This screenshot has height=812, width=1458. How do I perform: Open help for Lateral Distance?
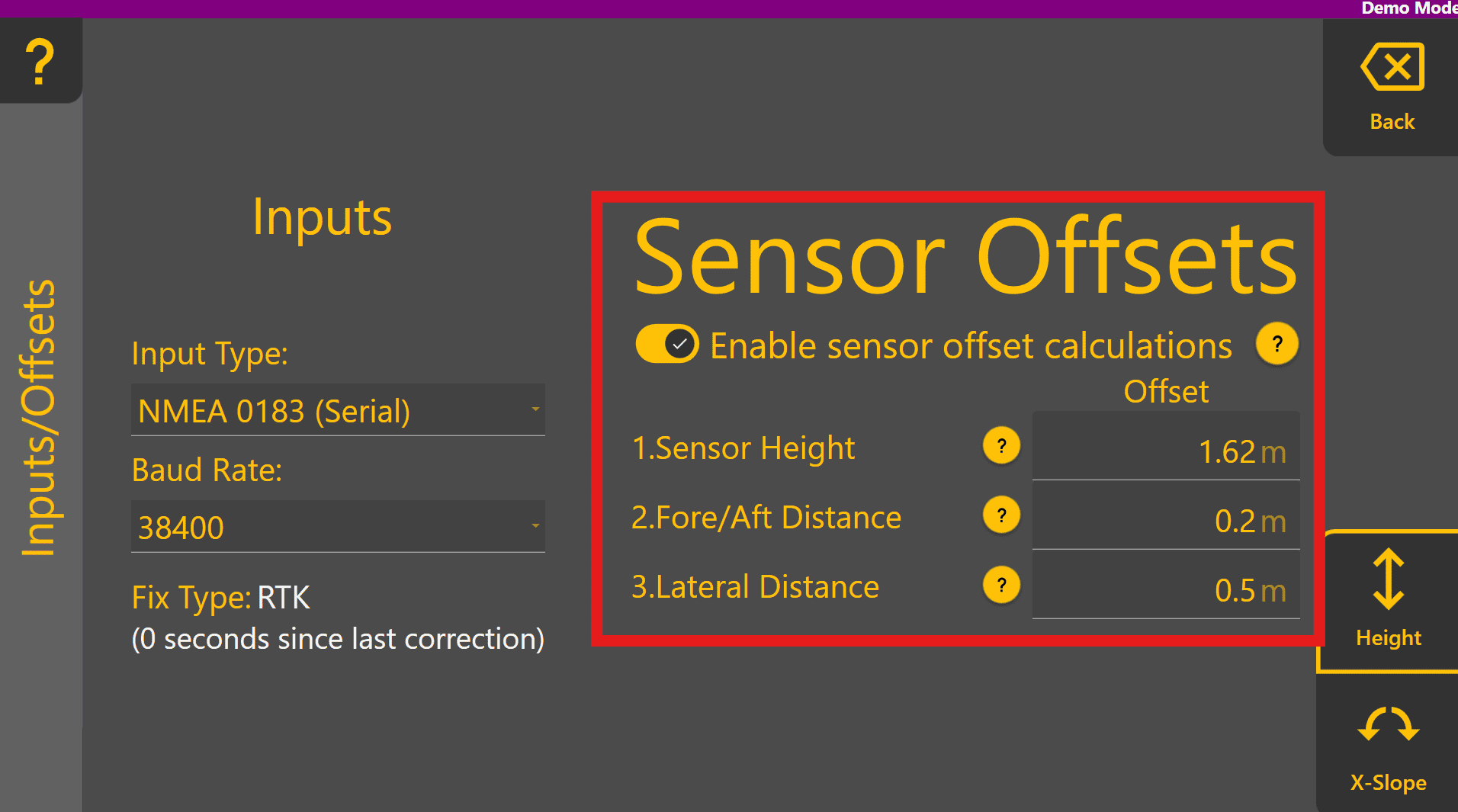[x=1001, y=585]
